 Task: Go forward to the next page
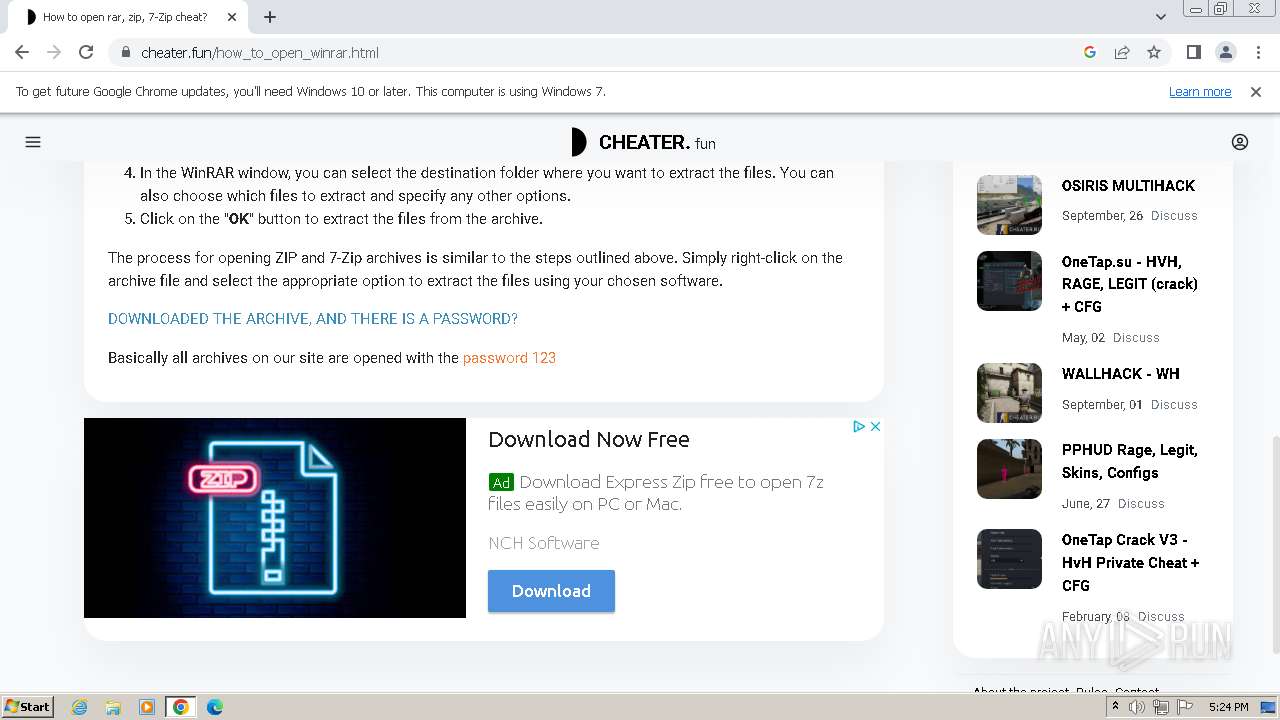point(54,52)
